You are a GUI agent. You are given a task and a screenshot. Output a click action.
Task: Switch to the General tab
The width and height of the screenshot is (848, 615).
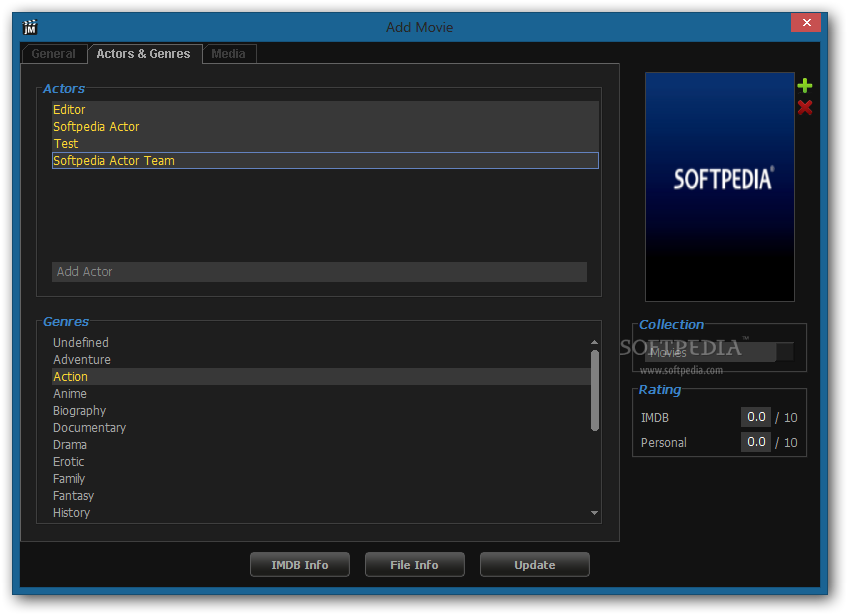(x=54, y=54)
